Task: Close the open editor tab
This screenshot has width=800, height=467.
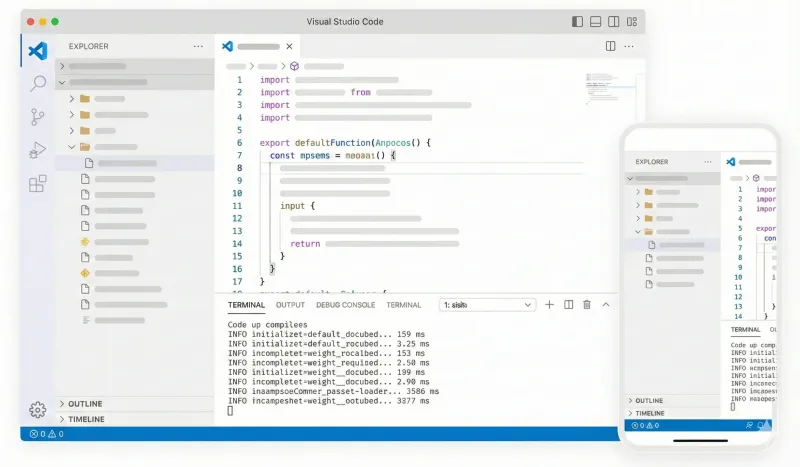Action: pyautogui.click(x=289, y=46)
